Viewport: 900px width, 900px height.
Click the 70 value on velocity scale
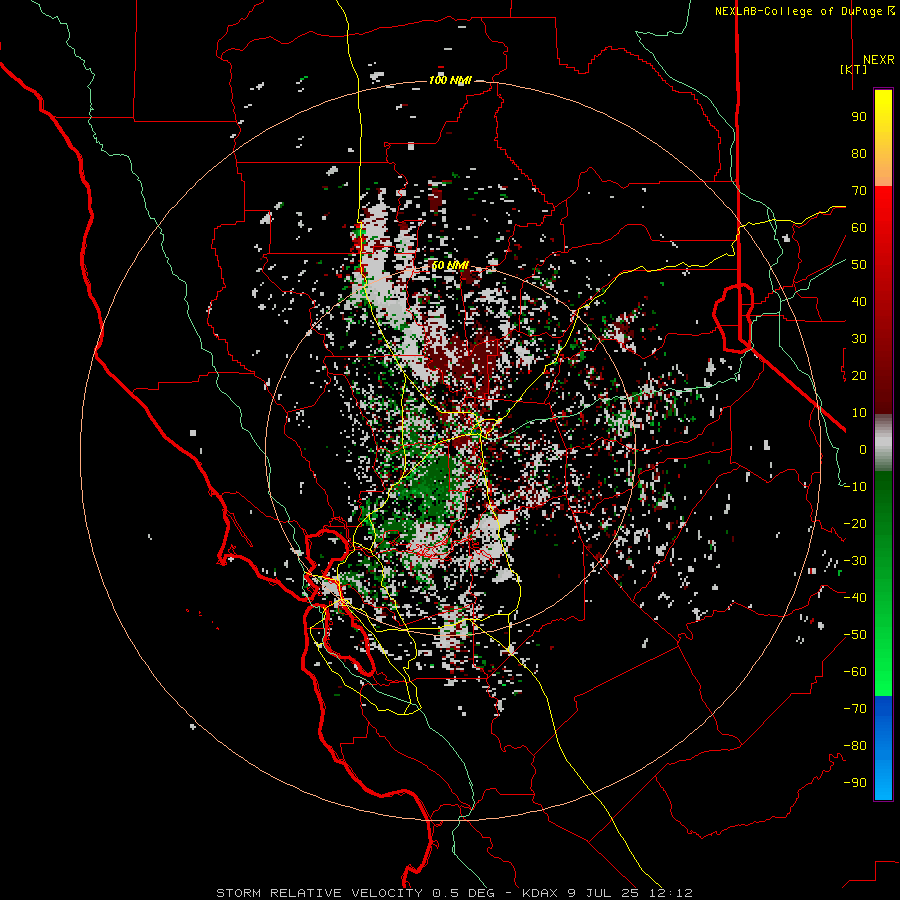859,191
